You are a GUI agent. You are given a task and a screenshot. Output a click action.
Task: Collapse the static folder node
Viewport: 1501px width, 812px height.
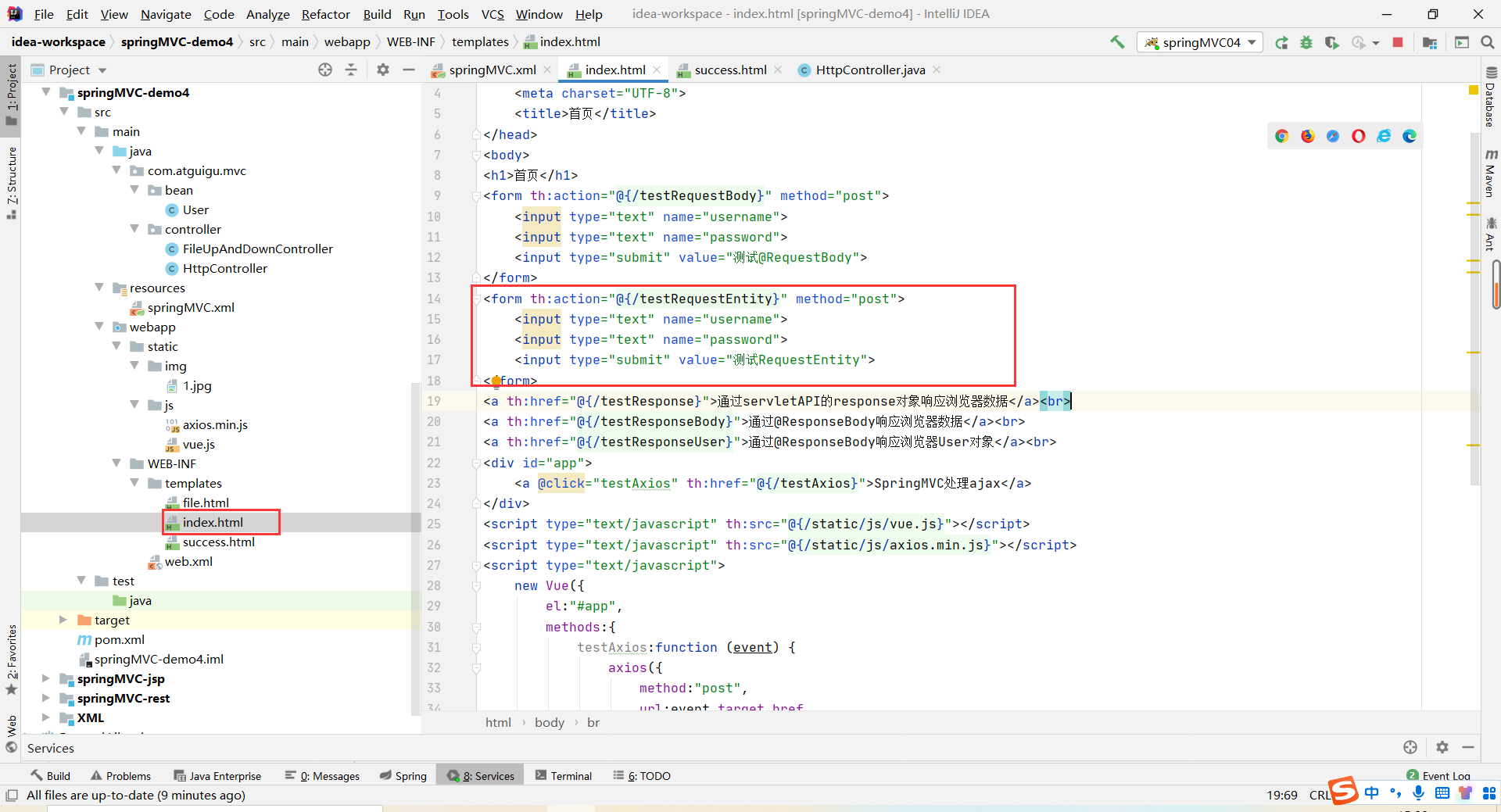pyautogui.click(x=116, y=346)
